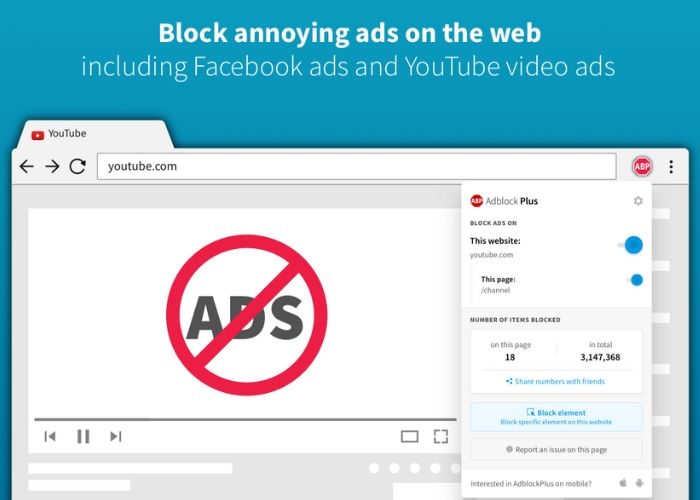Click the Apple mobile app icon
This screenshot has height=500, width=700.
(623, 483)
